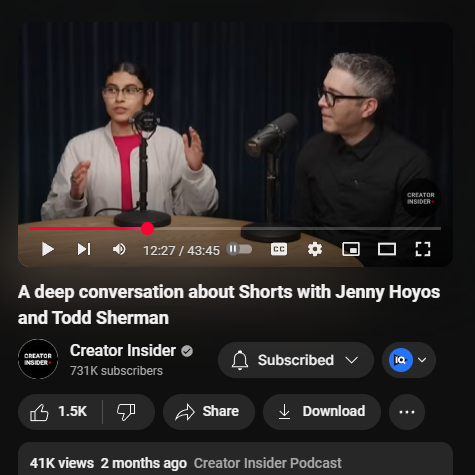The width and height of the screenshot is (475, 475).
Task: Like the video (1.5K)
Action: click(60, 412)
